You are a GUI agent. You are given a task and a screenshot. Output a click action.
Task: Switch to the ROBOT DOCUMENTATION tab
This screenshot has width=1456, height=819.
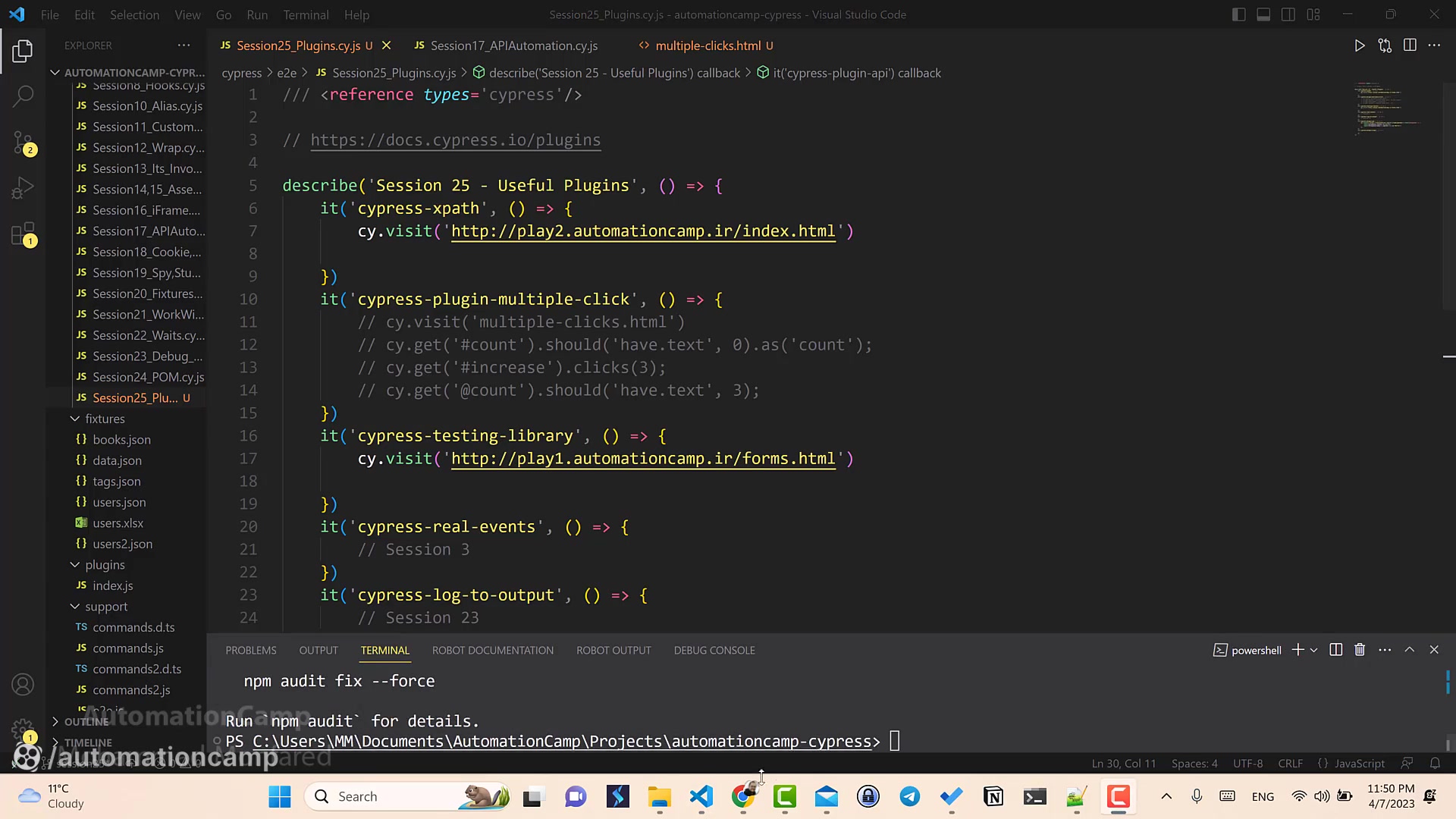pyautogui.click(x=493, y=650)
